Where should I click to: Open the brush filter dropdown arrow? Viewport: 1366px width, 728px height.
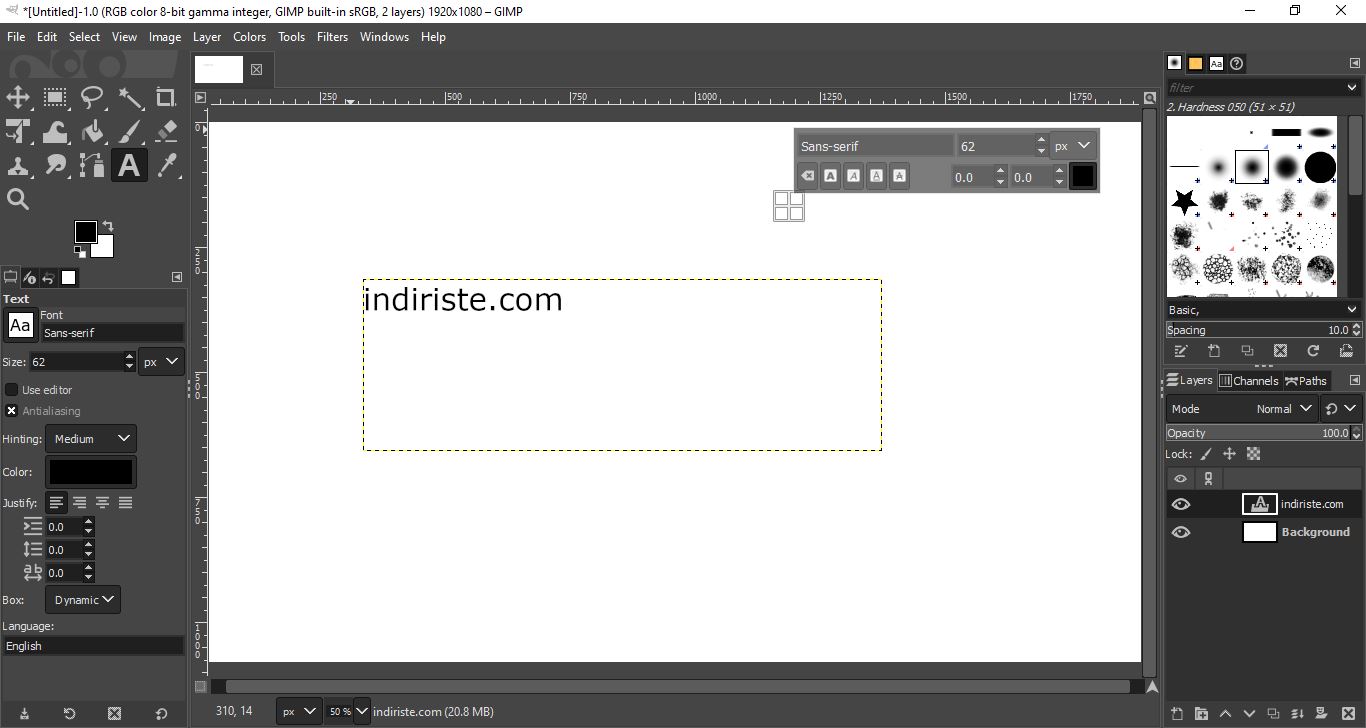1351,88
